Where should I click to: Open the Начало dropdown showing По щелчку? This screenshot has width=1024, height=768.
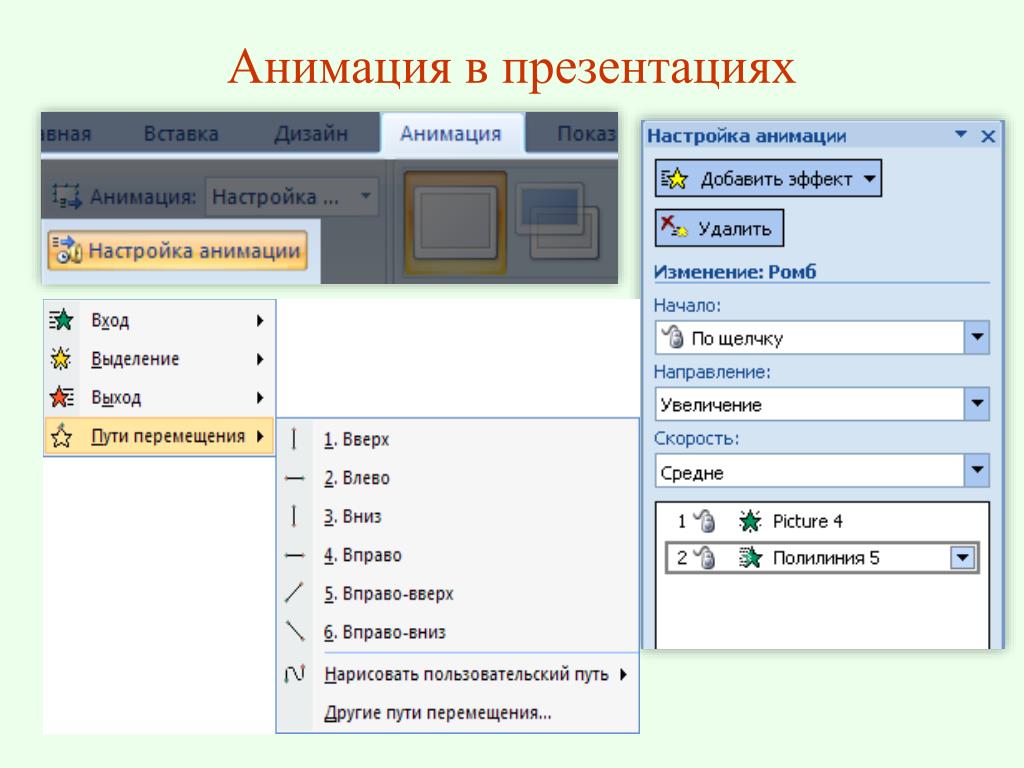(x=822, y=338)
